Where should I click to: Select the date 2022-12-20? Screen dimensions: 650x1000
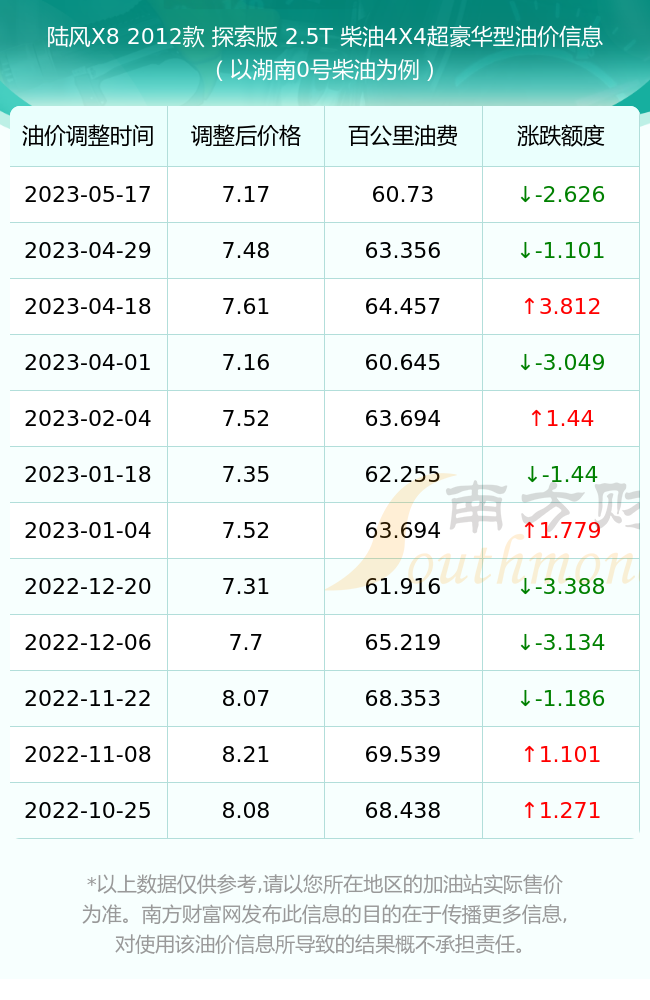click(88, 587)
